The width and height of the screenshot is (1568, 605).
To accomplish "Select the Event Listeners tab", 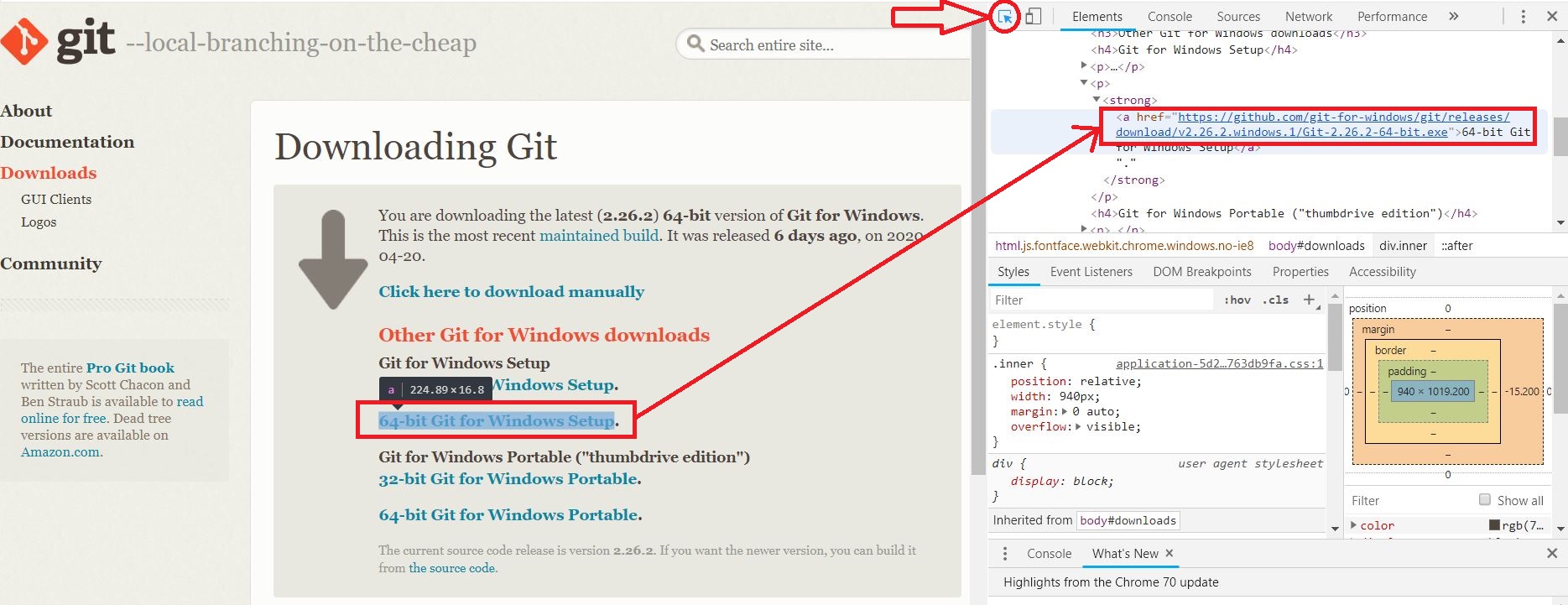I will point(1091,272).
